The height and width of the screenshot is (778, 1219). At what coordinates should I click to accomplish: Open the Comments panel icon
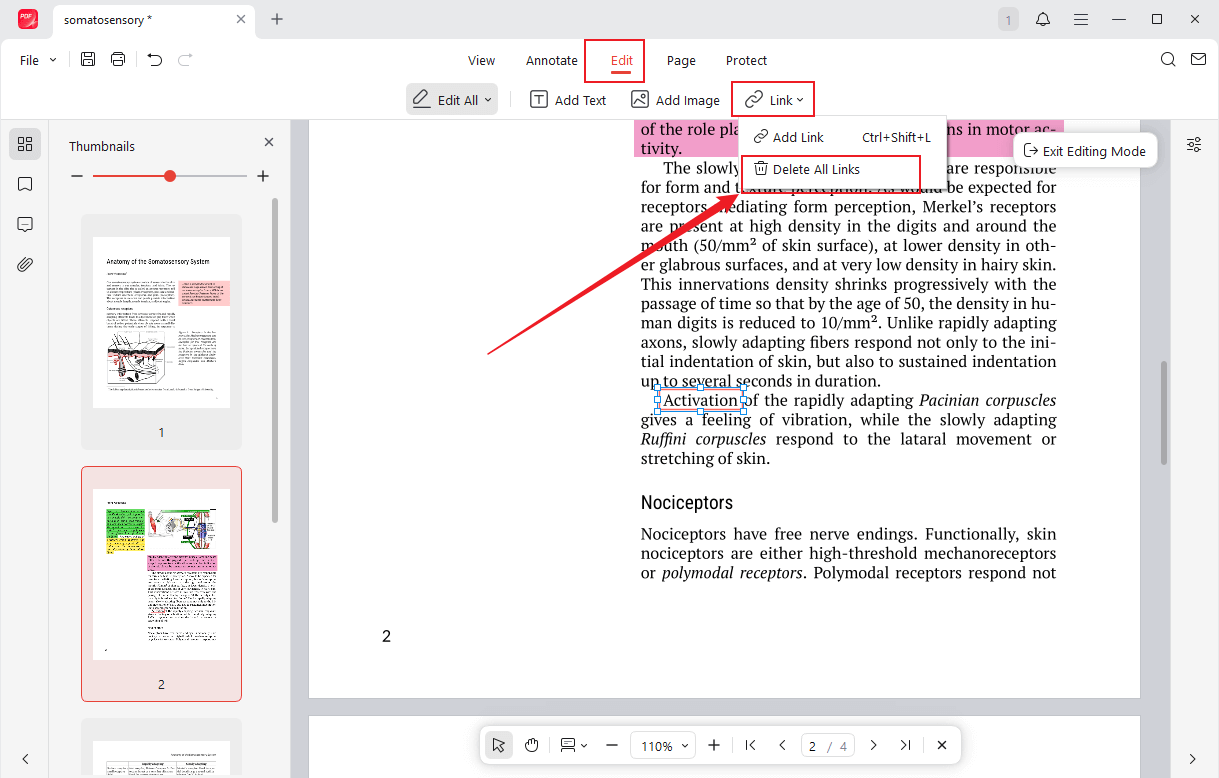tap(24, 224)
